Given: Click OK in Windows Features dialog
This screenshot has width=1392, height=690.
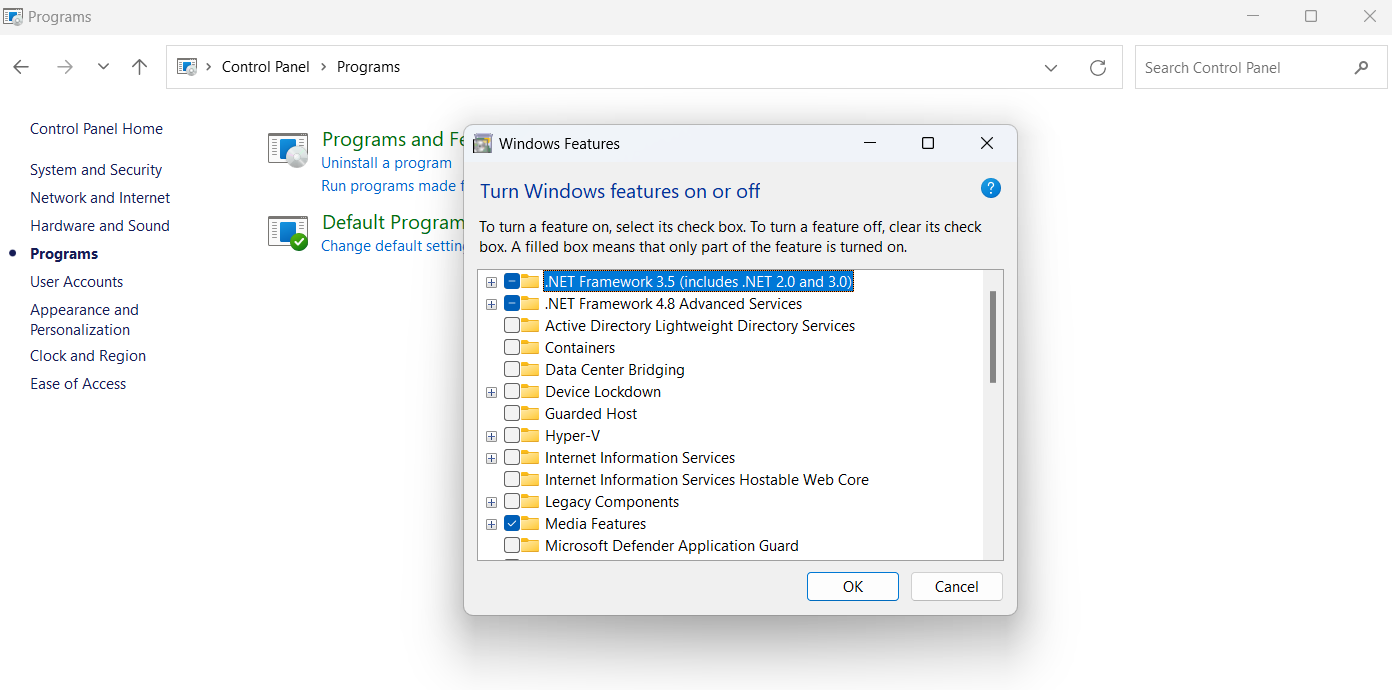Looking at the screenshot, I should pyautogui.click(x=853, y=587).
